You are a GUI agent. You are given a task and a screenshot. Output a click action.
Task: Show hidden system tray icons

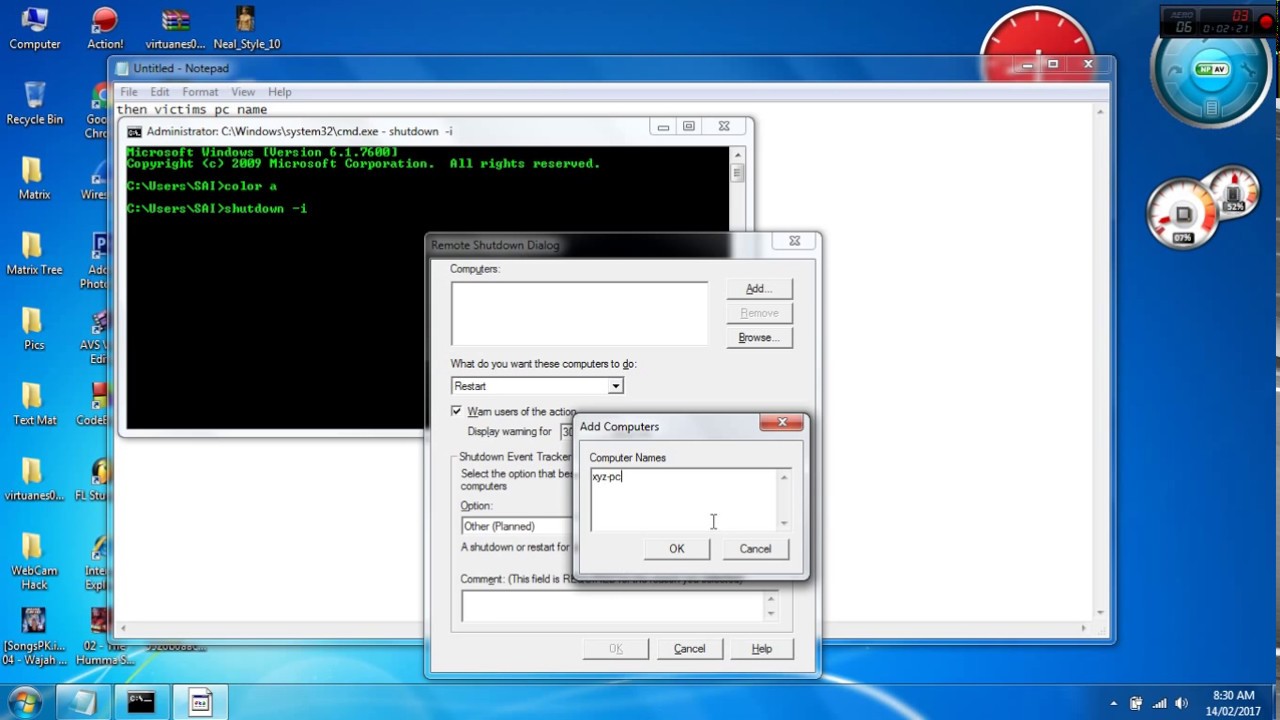[x=1113, y=703]
